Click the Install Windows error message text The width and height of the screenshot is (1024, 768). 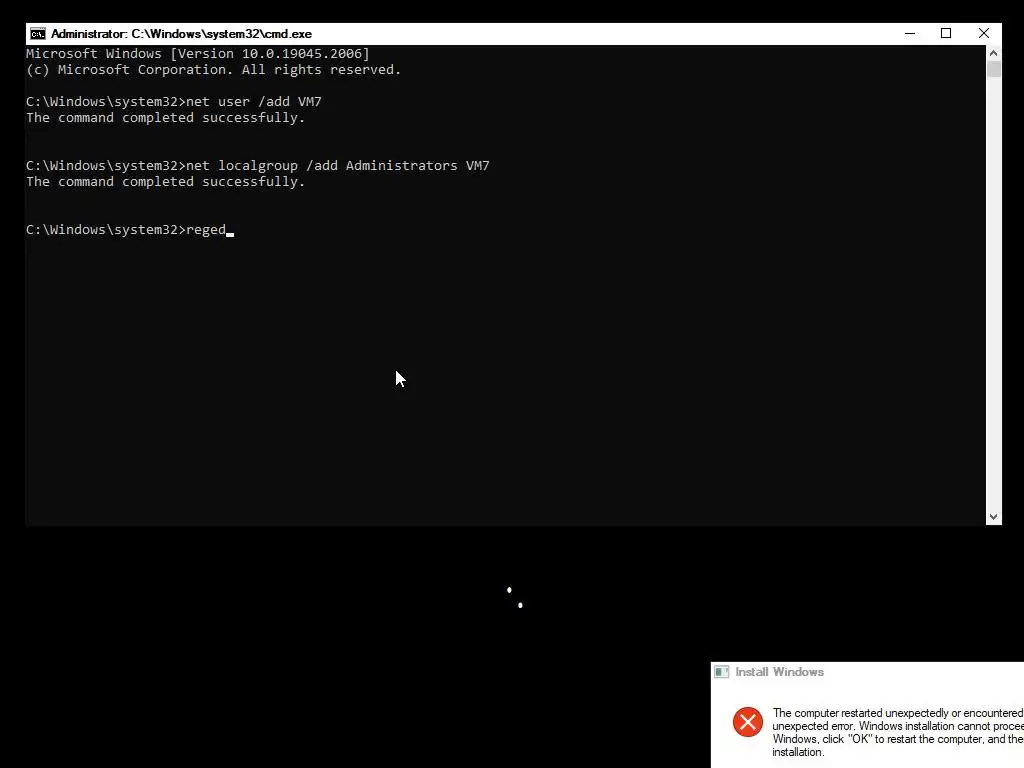pyautogui.click(x=898, y=732)
